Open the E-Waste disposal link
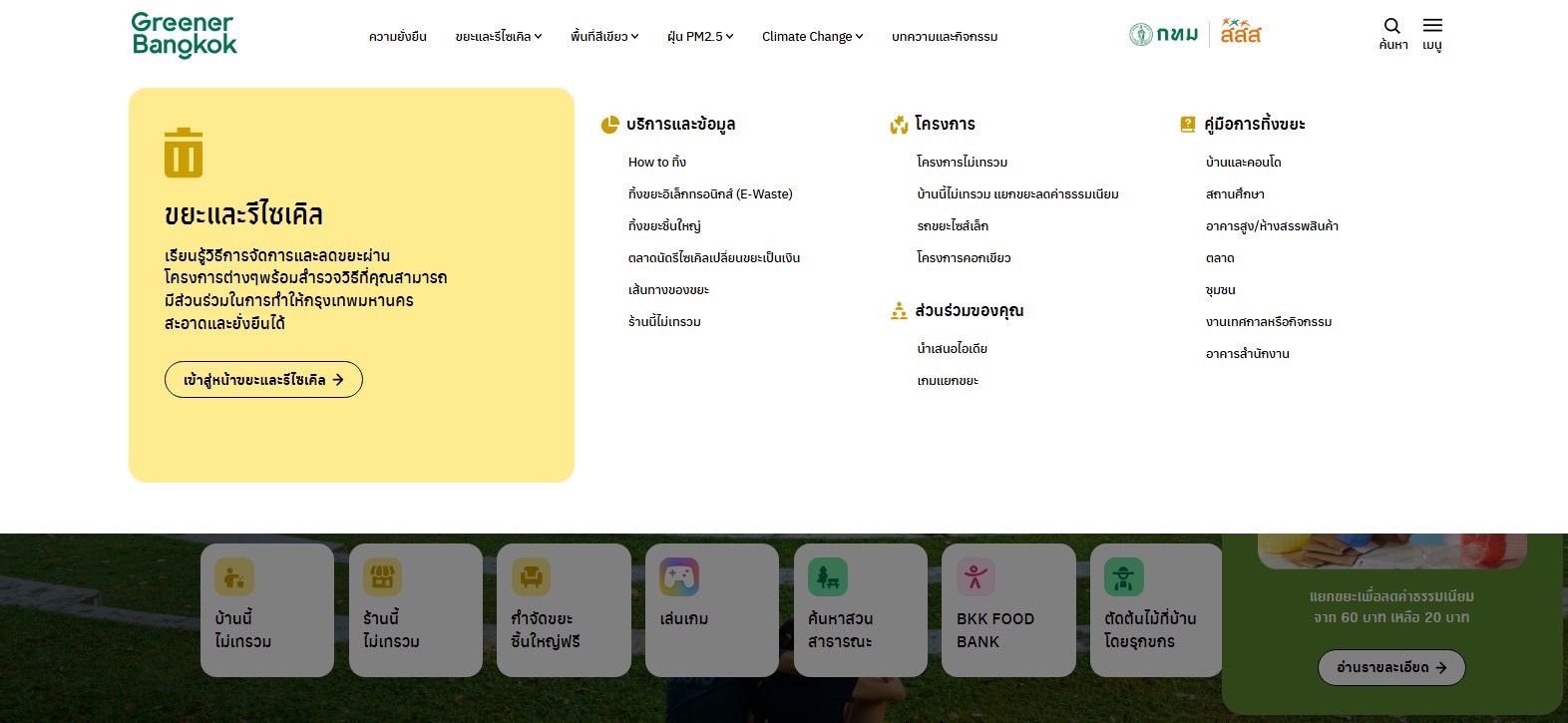The width and height of the screenshot is (1568, 723). [710, 194]
